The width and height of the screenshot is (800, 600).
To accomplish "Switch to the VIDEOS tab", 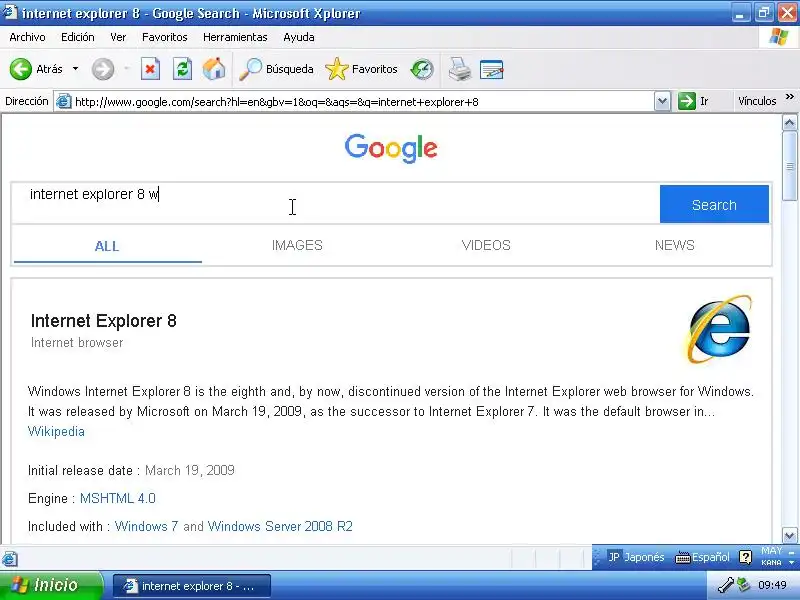I will click(486, 245).
